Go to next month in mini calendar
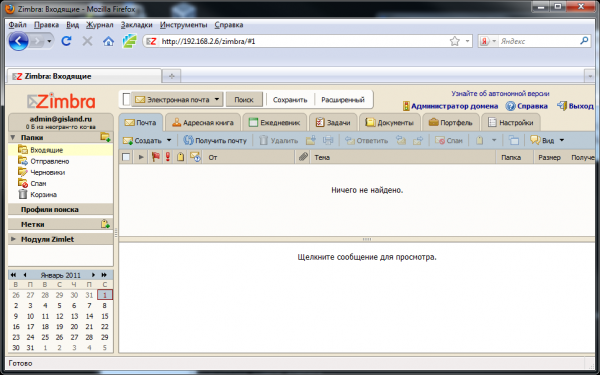 tap(93, 275)
